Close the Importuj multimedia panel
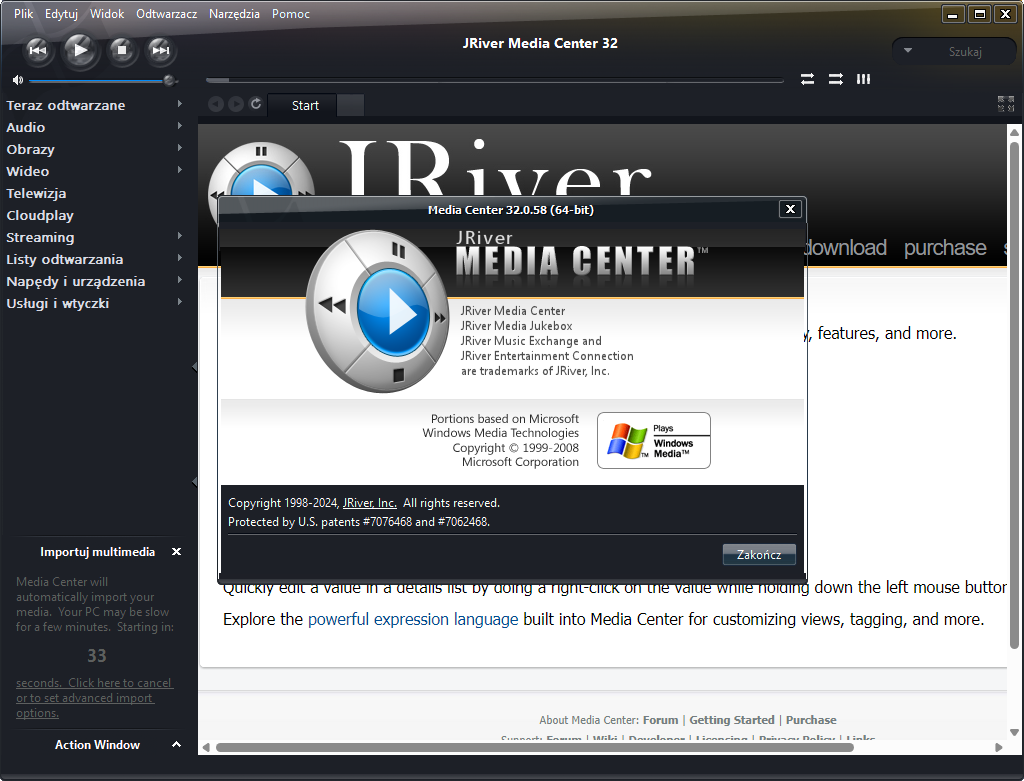This screenshot has width=1024, height=781. (176, 552)
